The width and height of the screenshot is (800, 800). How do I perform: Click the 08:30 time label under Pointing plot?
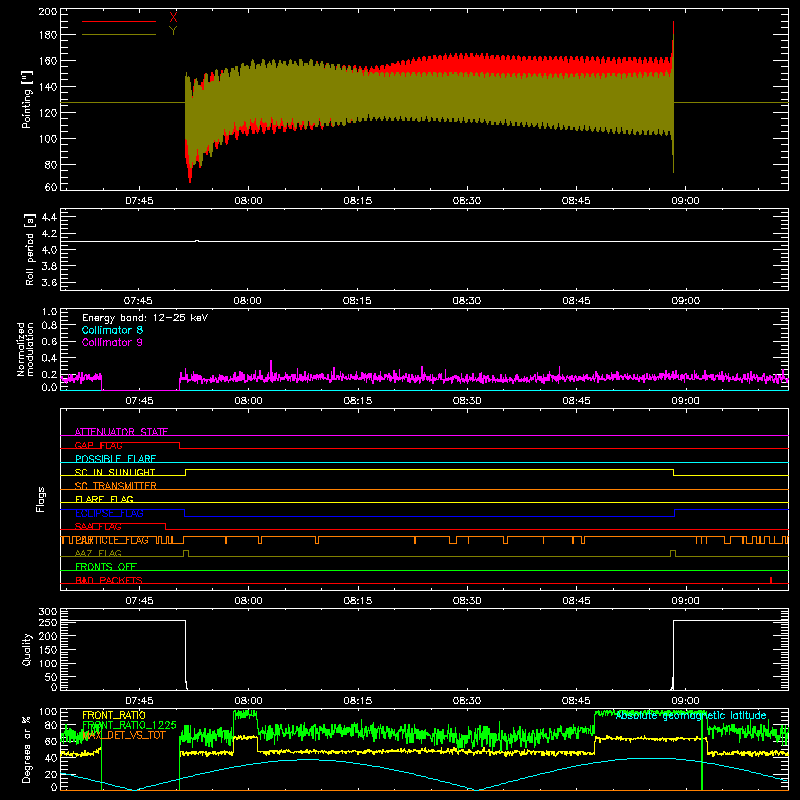pyautogui.click(x=467, y=201)
